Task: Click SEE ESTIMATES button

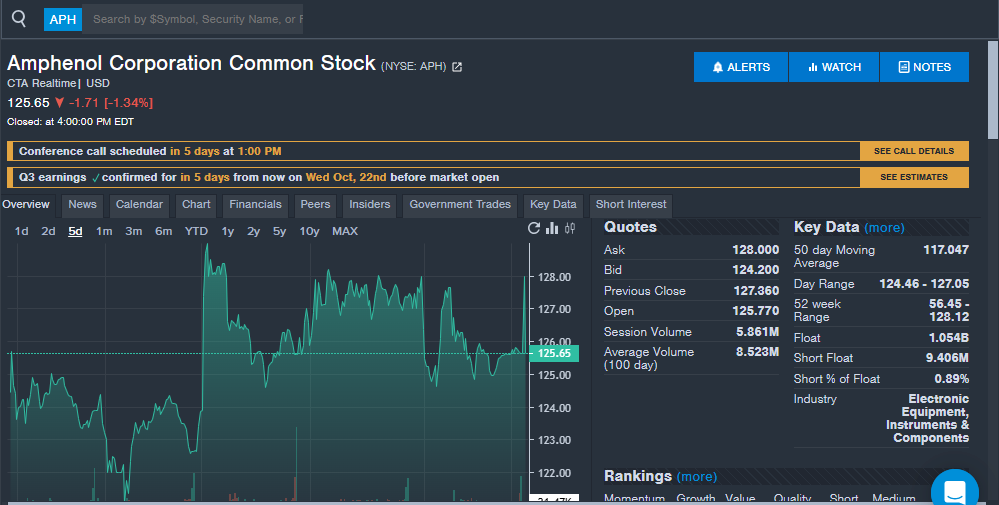Action: pyautogui.click(x=913, y=177)
